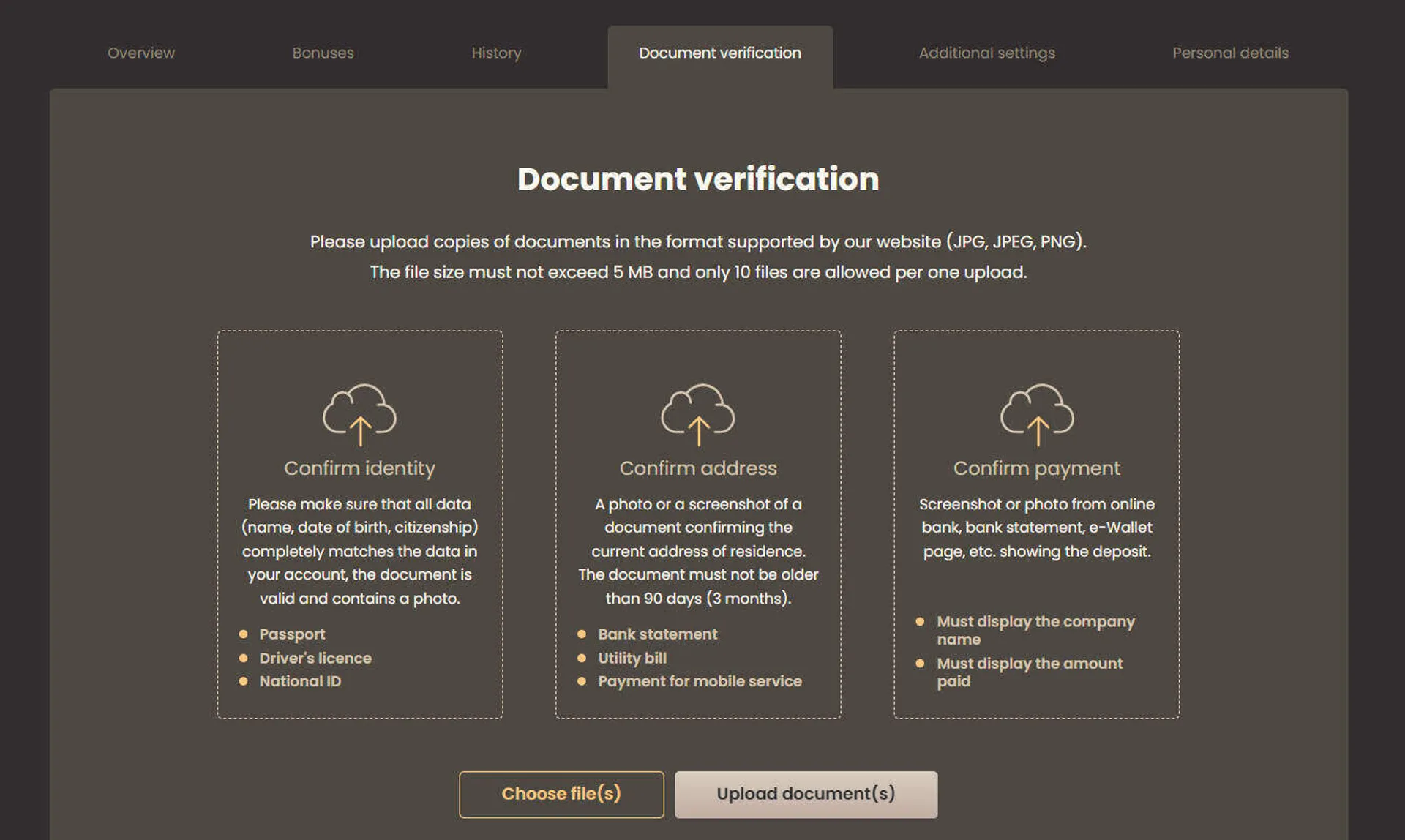Select the Passport bullet item
1405x840 pixels.
click(292, 634)
